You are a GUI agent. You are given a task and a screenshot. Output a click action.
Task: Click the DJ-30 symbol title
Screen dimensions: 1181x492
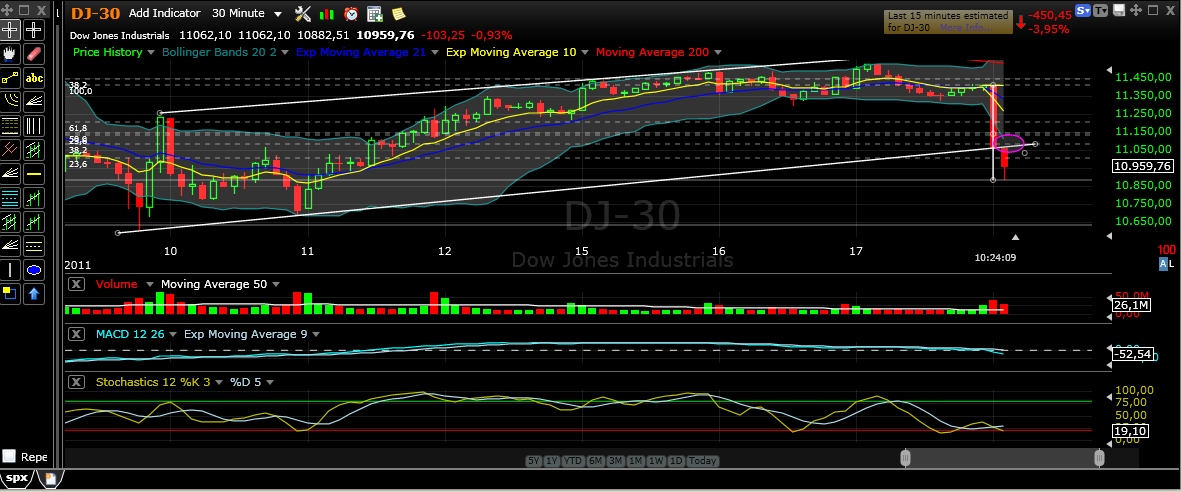[95, 14]
